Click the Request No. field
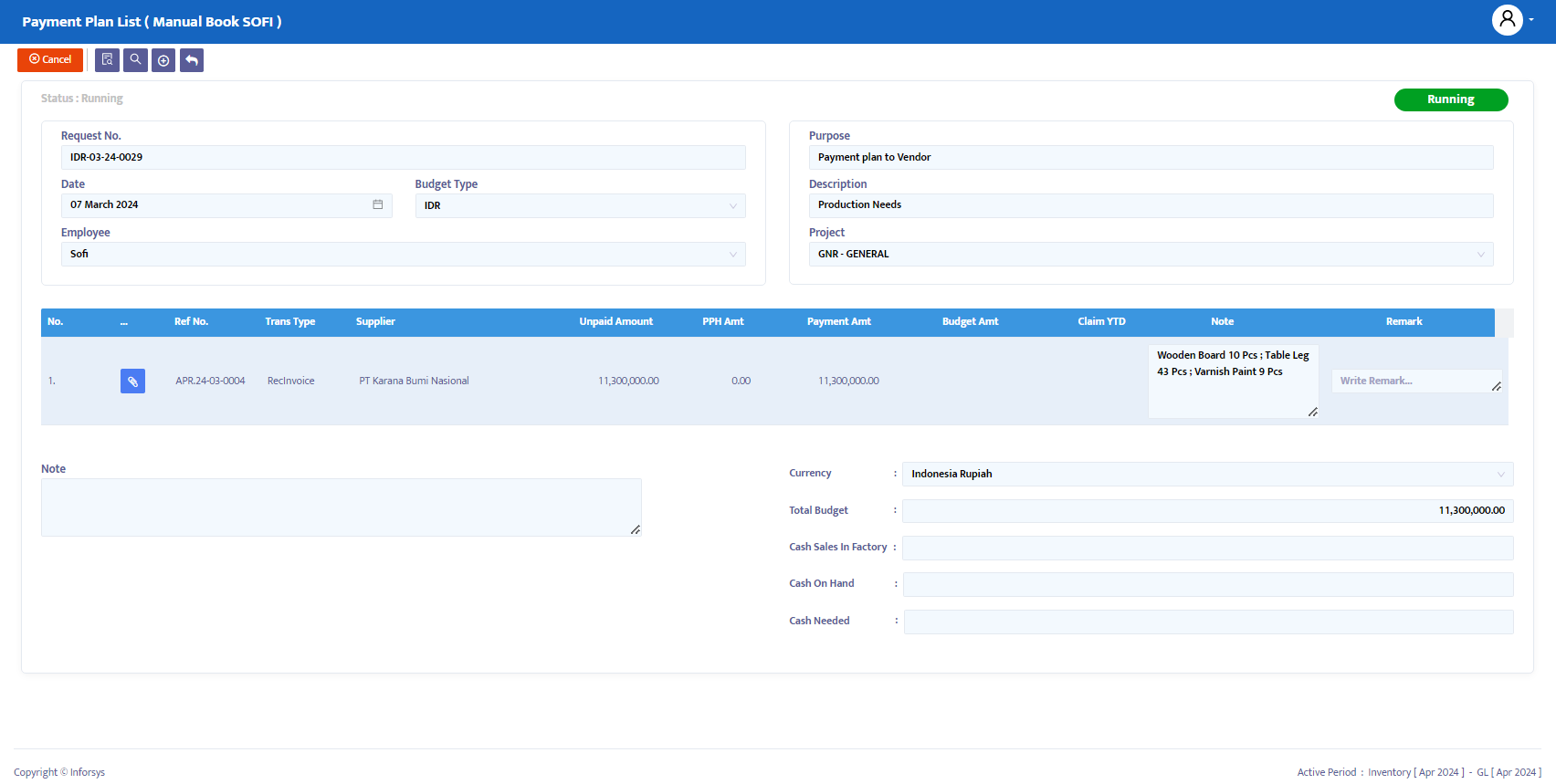Image resolution: width=1556 pixels, height=784 pixels. (404, 157)
